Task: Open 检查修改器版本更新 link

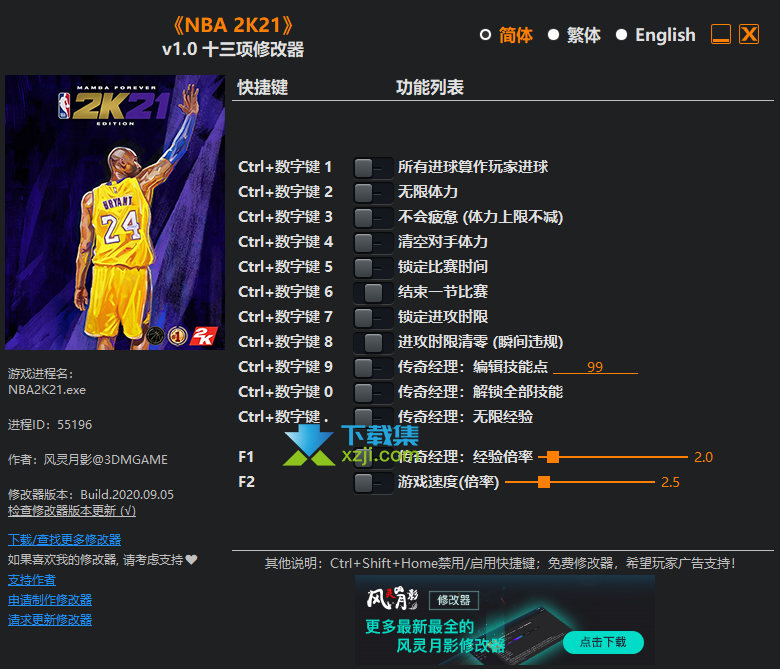Action: (72, 511)
